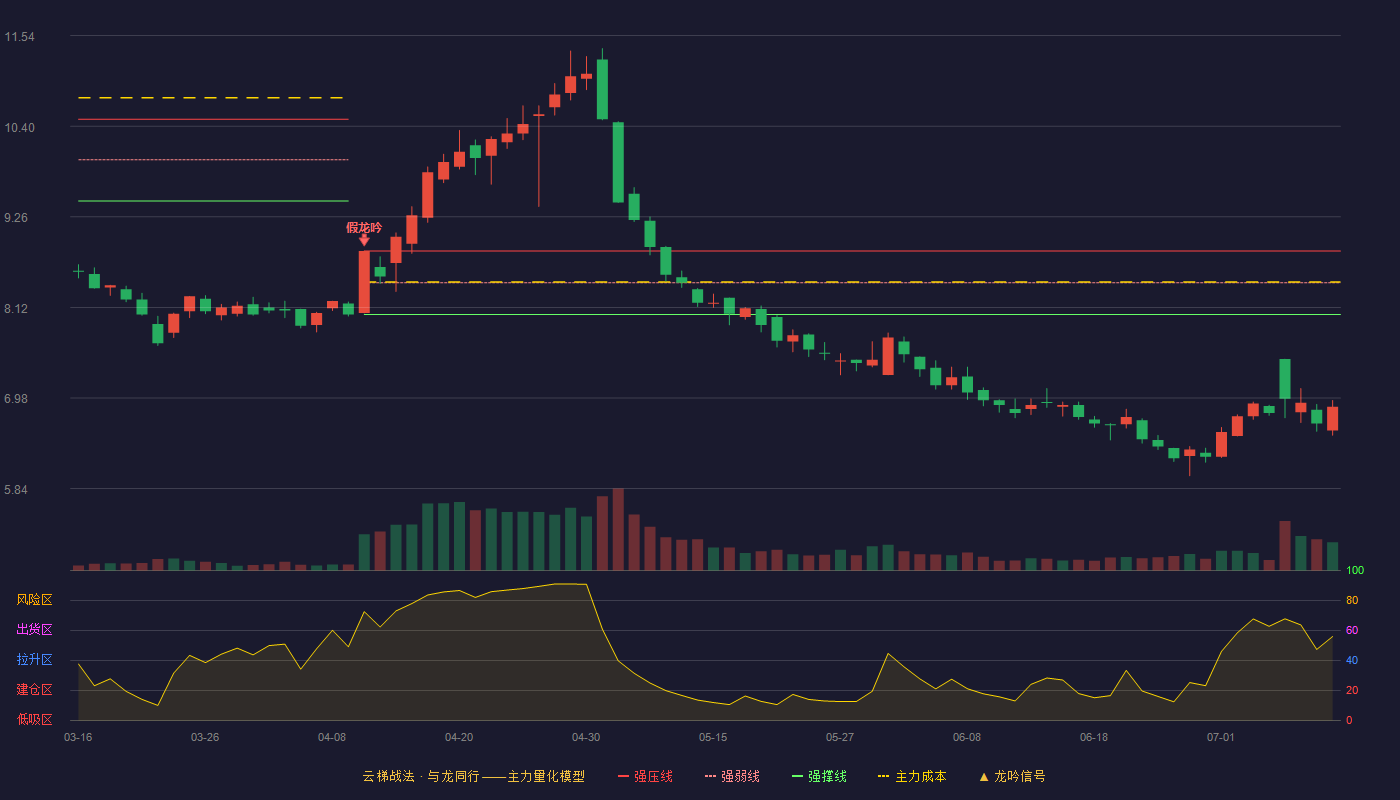Image resolution: width=1400 pixels, height=800 pixels.
Task: Select the 低吸区 zone label
Action: (35, 719)
